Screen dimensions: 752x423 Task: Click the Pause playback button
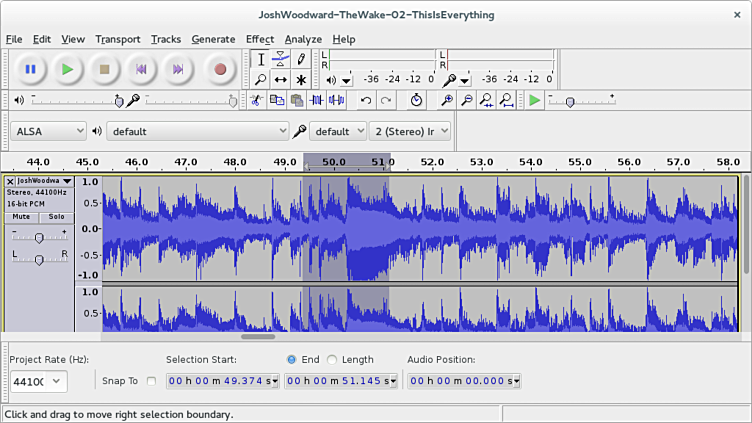point(30,69)
